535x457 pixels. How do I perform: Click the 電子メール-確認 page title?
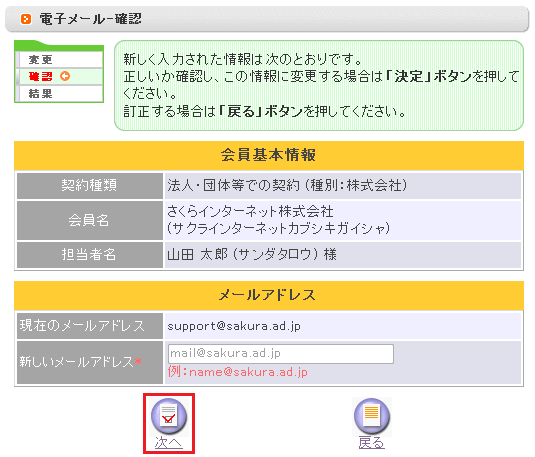(x=90, y=19)
